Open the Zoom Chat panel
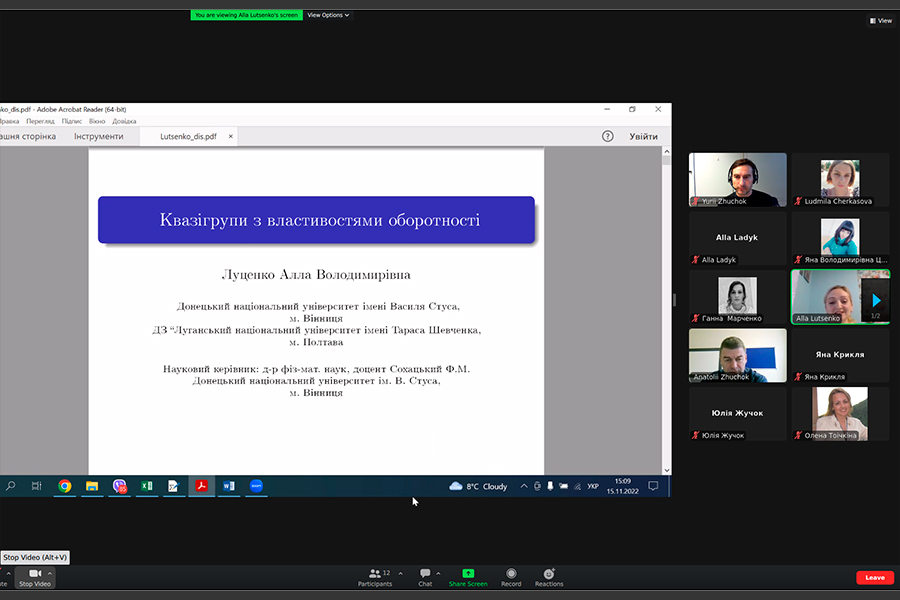 click(425, 574)
